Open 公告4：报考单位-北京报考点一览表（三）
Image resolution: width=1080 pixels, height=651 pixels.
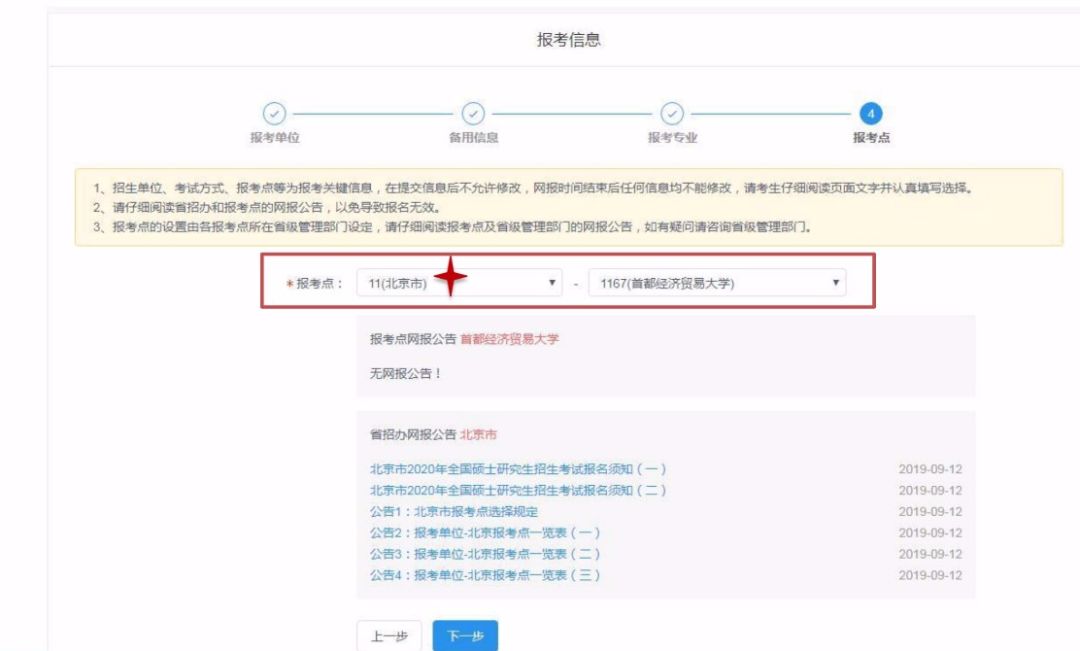484,575
